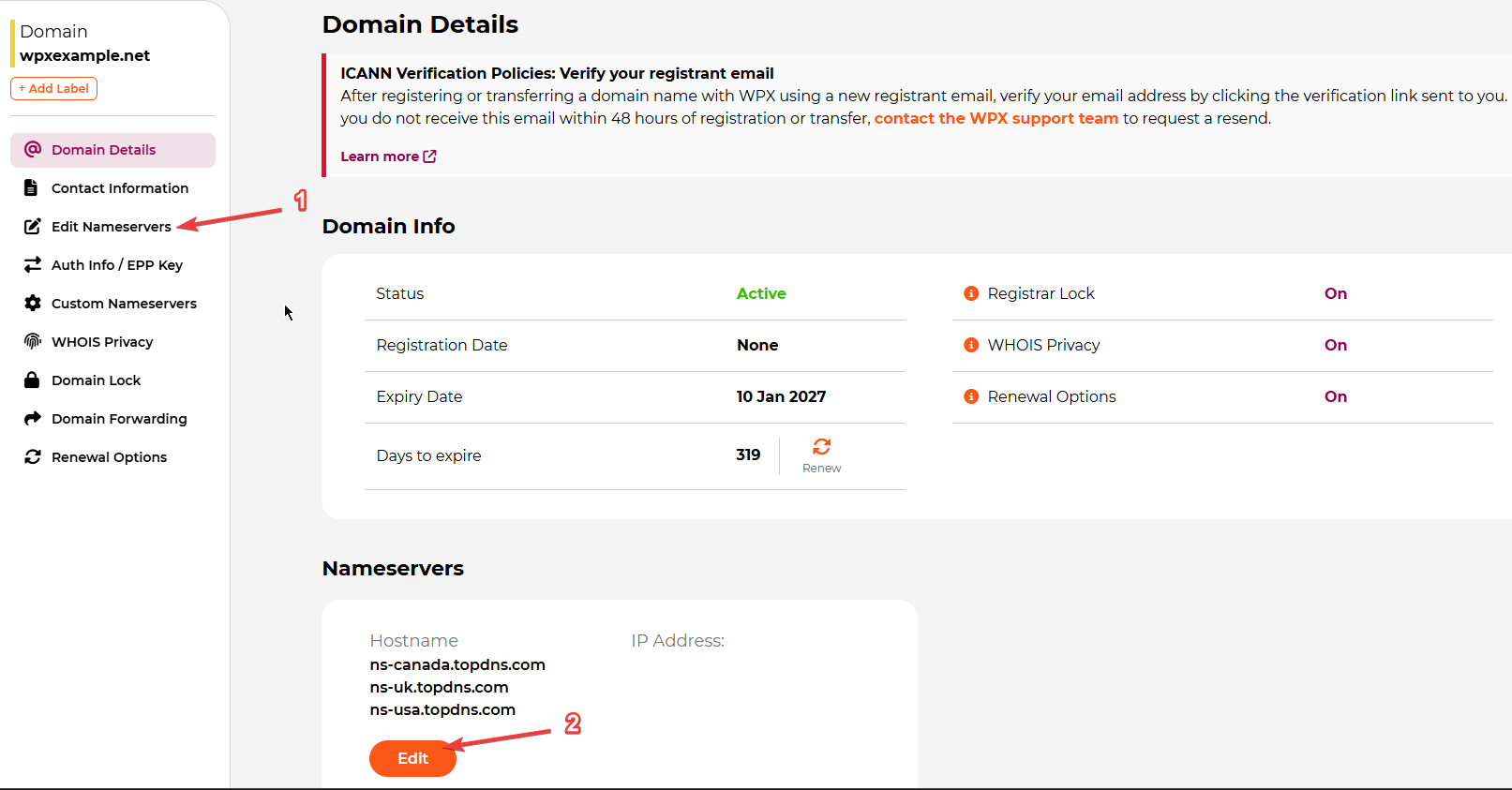Click the refresh icon next to Renewal Options menu
1512x790 pixels.
pyautogui.click(x=33, y=457)
